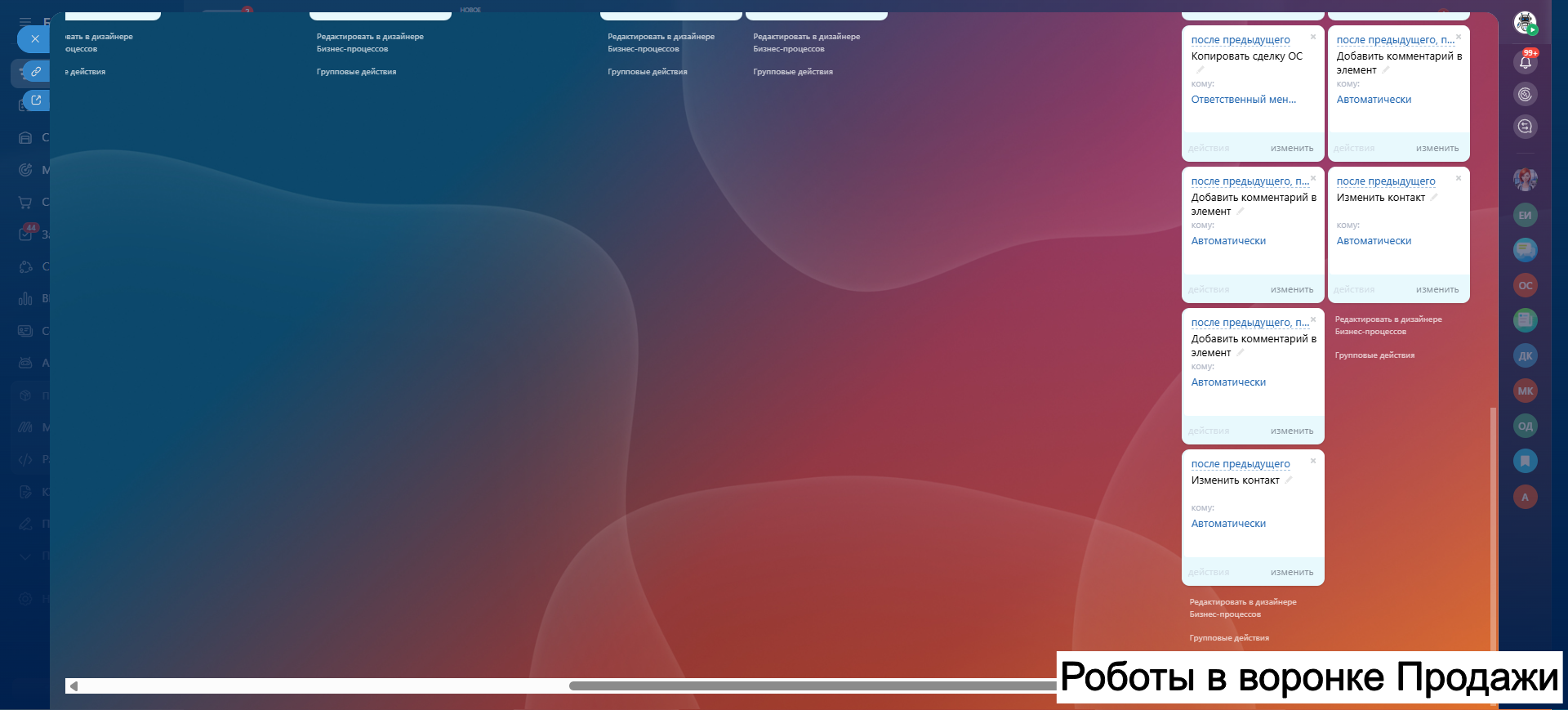The height and width of the screenshot is (710, 1568).
Task: Open the ДК avatar chat
Action: (x=1525, y=355)
